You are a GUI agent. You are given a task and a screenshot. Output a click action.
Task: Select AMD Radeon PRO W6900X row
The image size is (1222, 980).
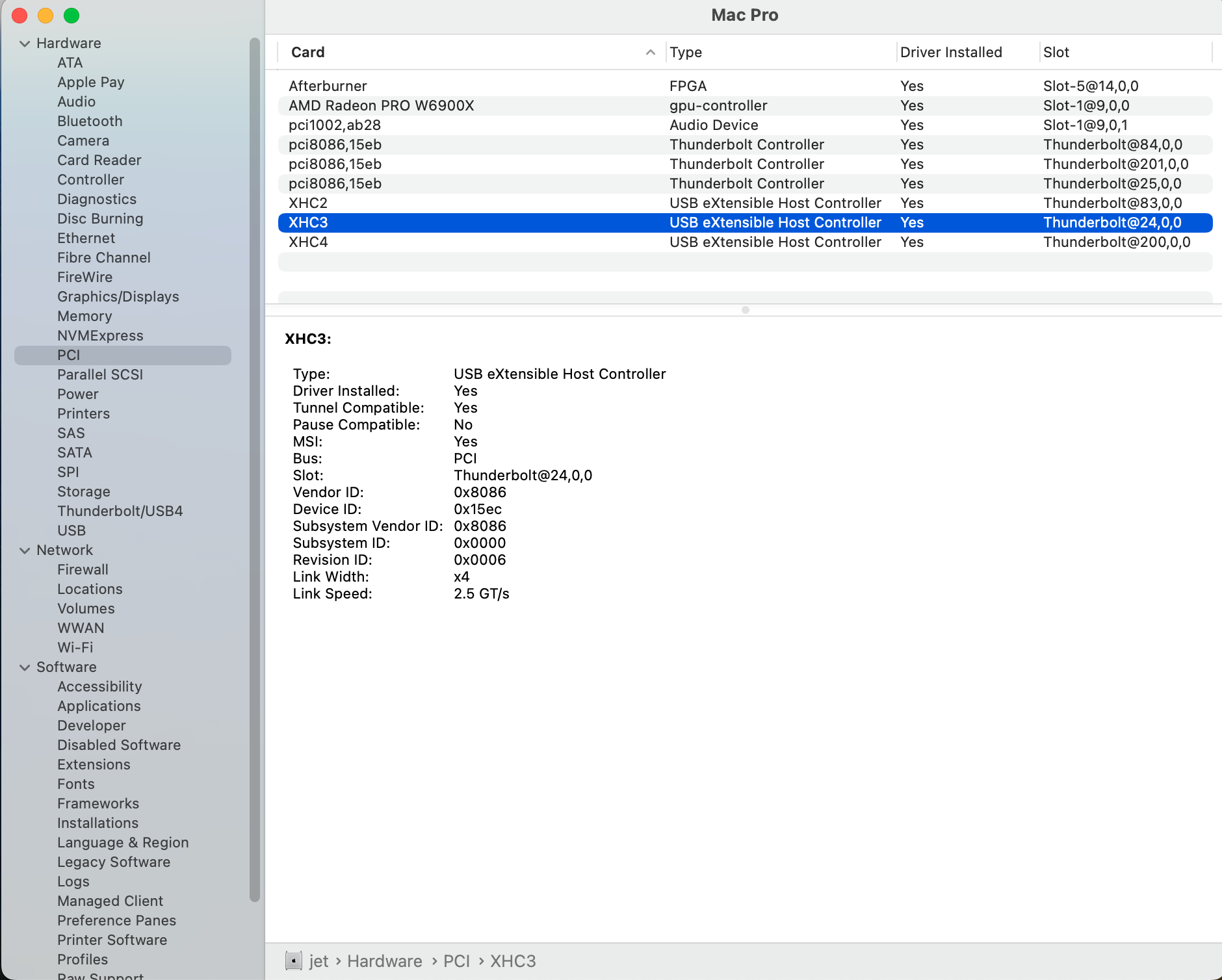(x=746, y=106)
